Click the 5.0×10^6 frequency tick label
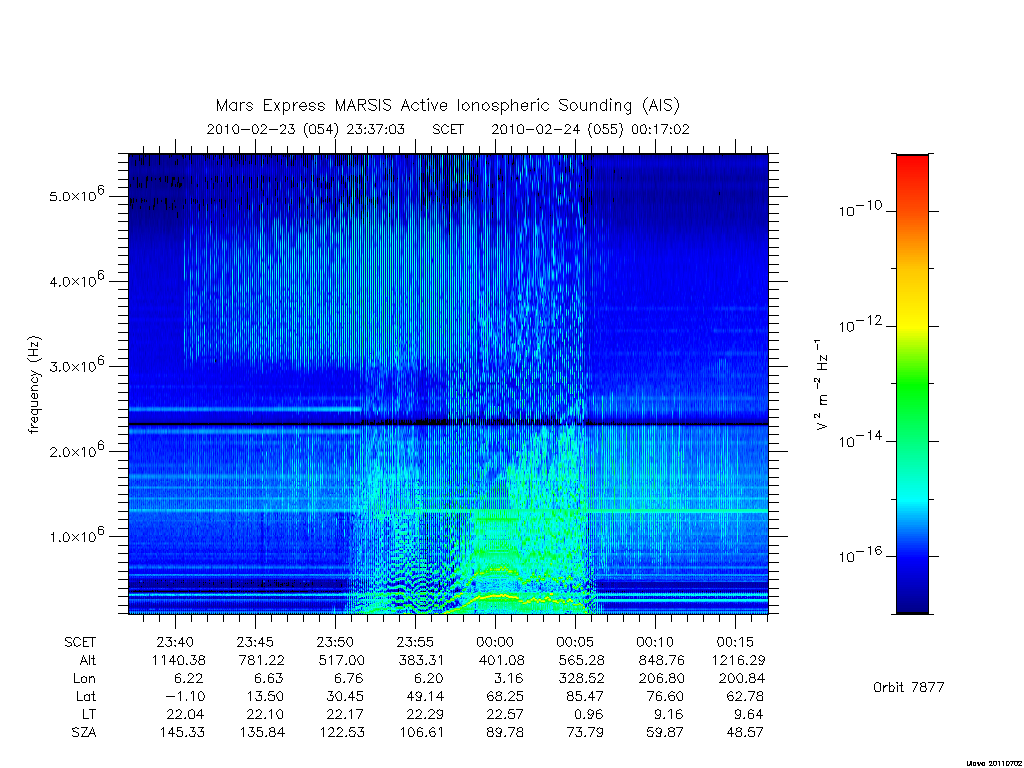This screenshot has width=1024, height=768. pos(76,195)
